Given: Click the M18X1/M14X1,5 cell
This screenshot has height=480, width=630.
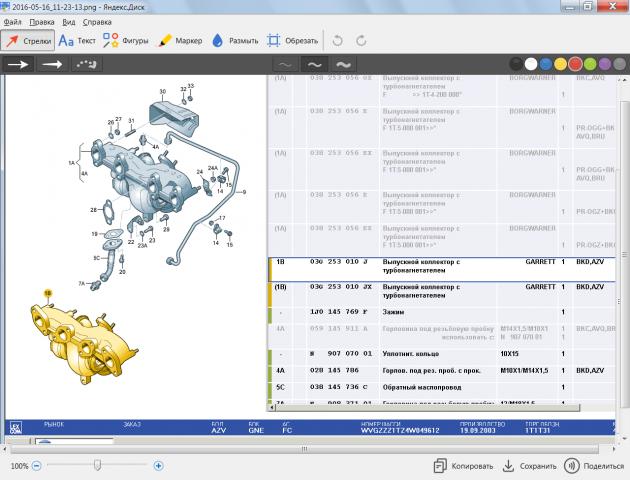Looking at the screenshot, I should pyautogui.click(x=524, y=370).
